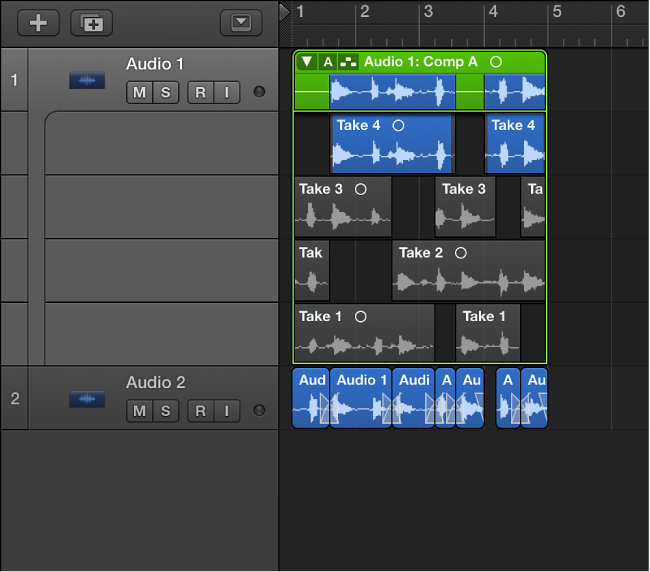This screenshot has width=650, height=572.
Task: Collapse the take folder disclosure triangle
Action: click(307, 62)
